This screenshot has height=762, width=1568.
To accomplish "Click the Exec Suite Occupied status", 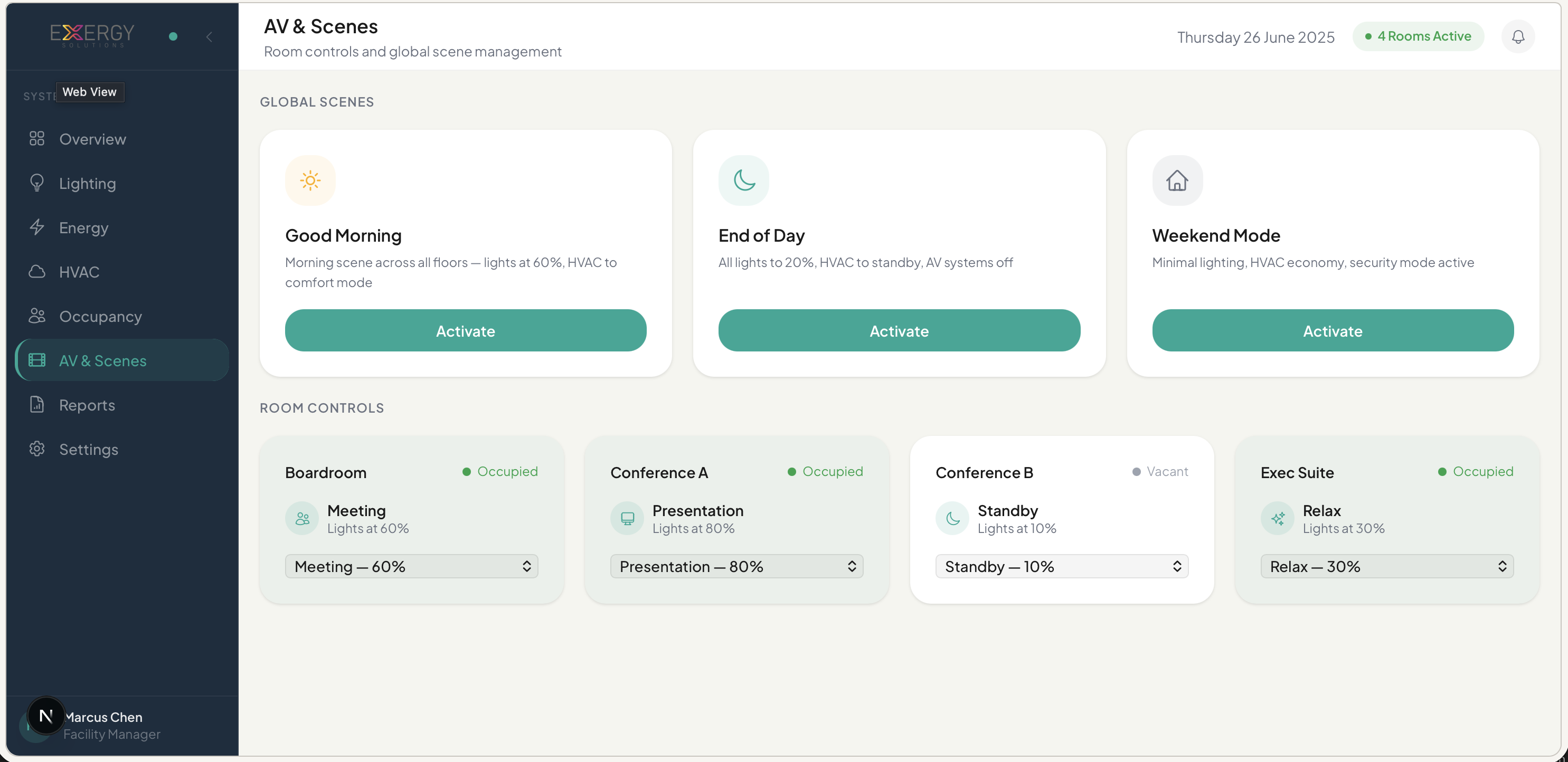I will click(x=1476, y=471).
